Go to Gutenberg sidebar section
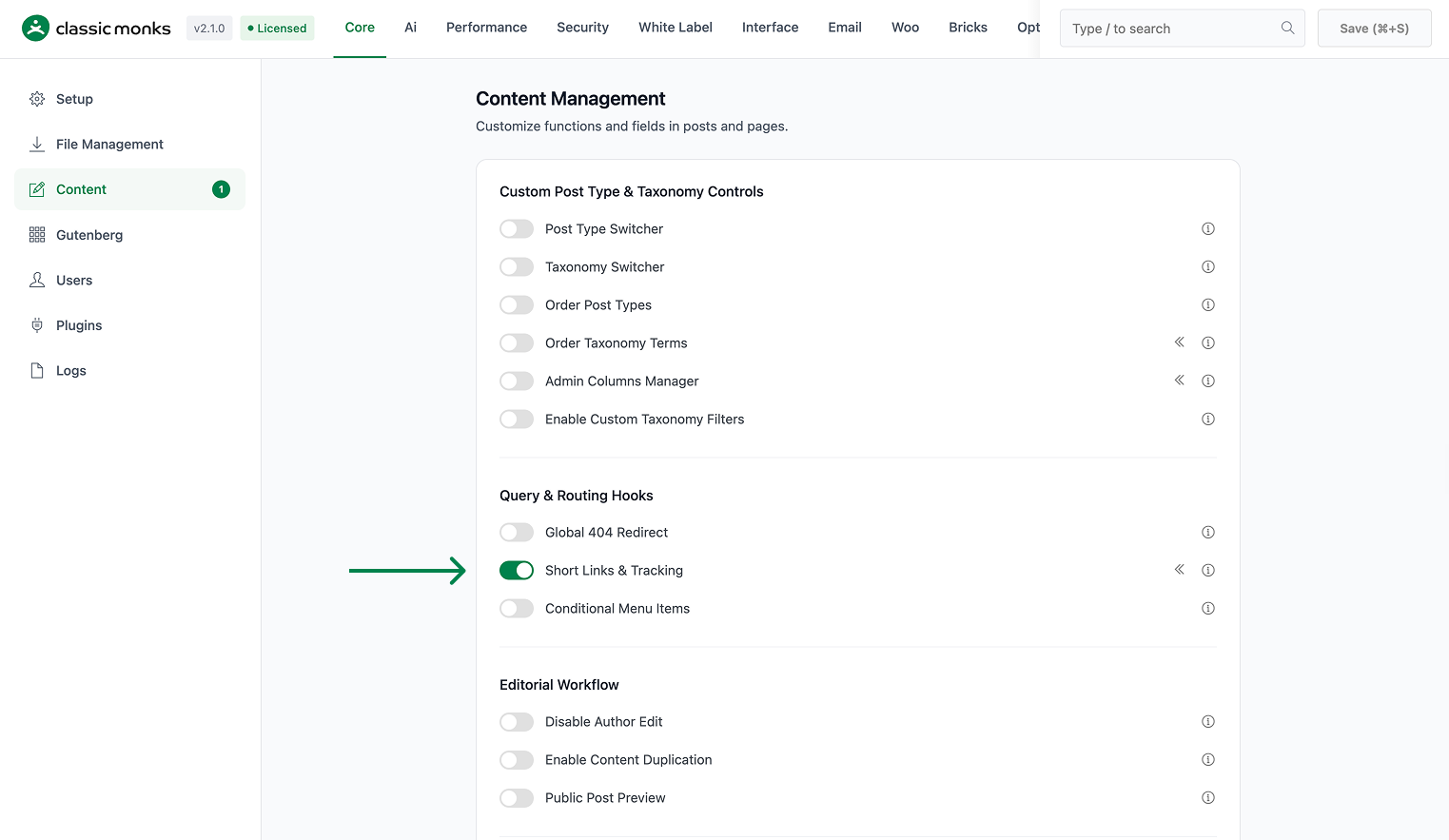Screen dimensions: 1449x840 click(129, 235)
